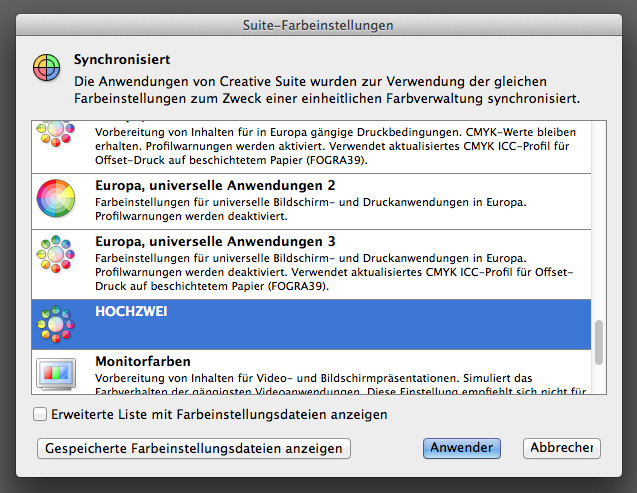This screenshot has width=637, height=493.
Task: Click the list scrollbar thumb
Action: coord(599,342)
